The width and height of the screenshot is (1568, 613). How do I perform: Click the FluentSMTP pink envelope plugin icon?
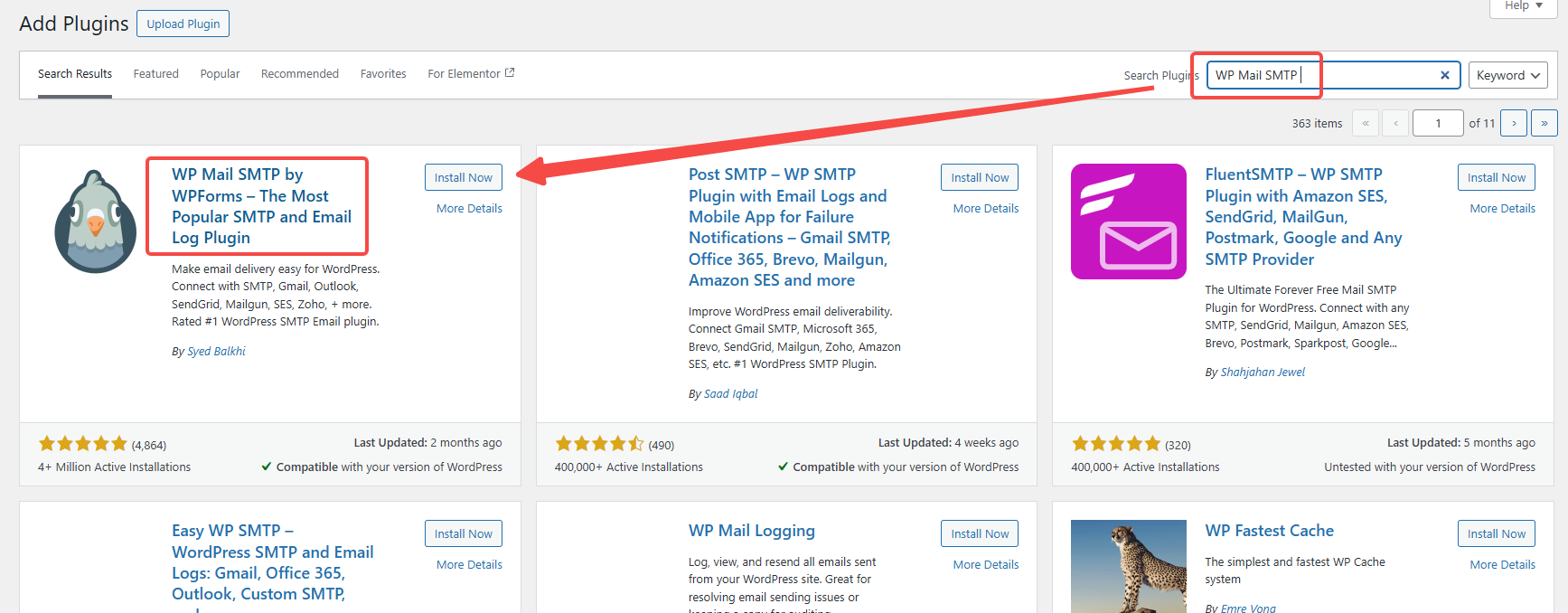(x=1128, y=222)
